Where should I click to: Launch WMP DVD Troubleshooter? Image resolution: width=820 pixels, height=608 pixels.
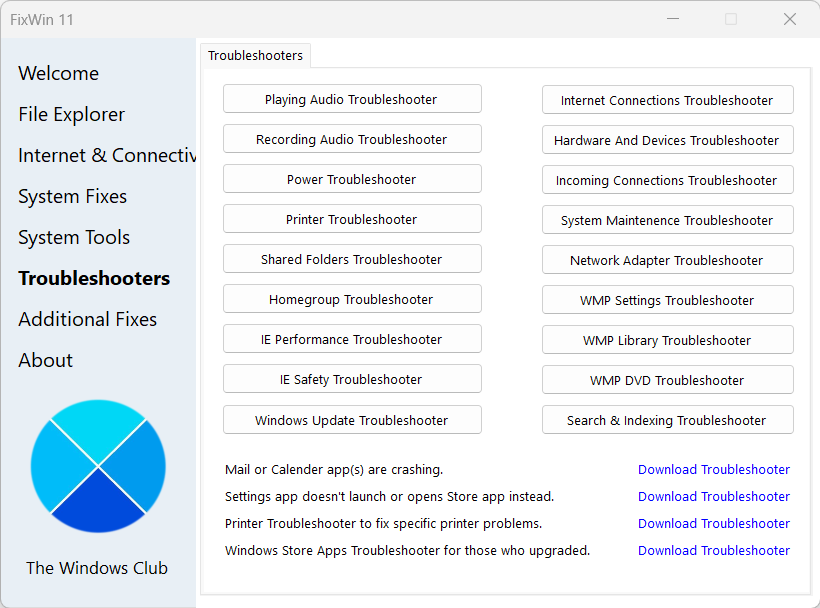click(x=667, y=380)
